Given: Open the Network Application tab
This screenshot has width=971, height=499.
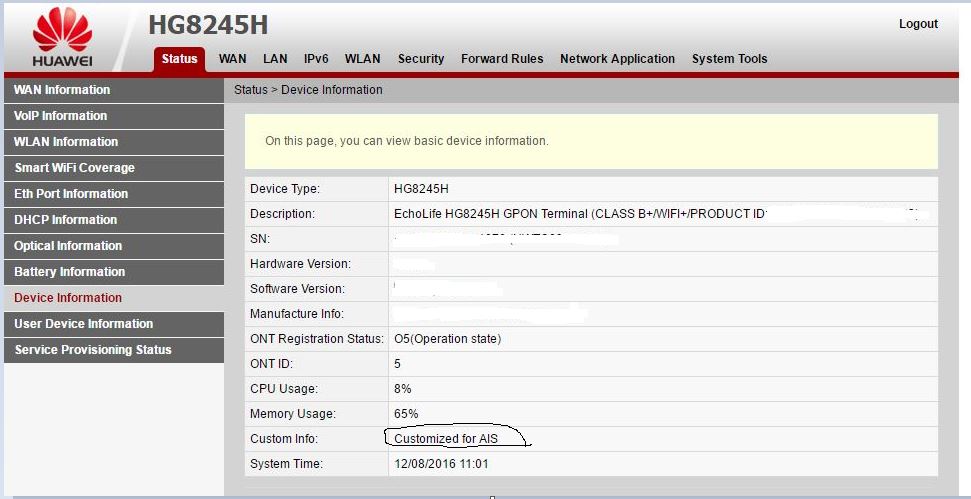Looking at the screenshot, I should 617,59.
